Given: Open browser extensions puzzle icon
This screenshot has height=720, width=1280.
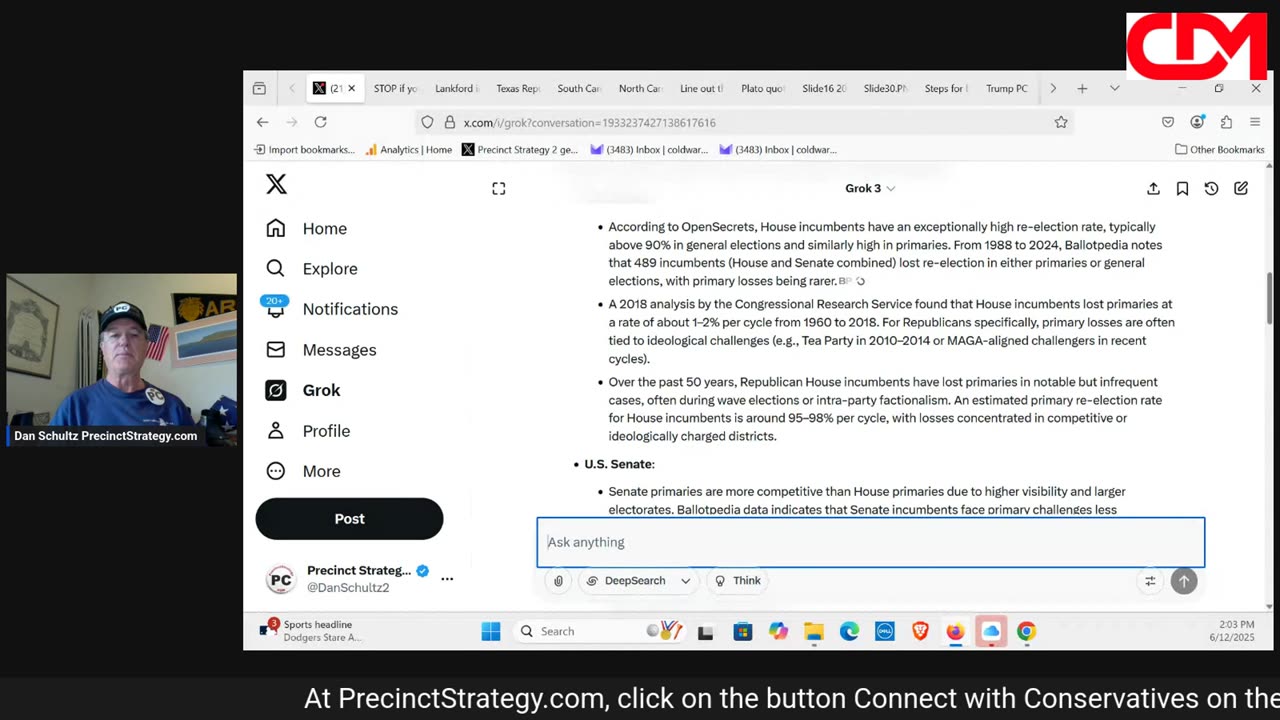Looking at the screenshot, I should pos(1226,122).
